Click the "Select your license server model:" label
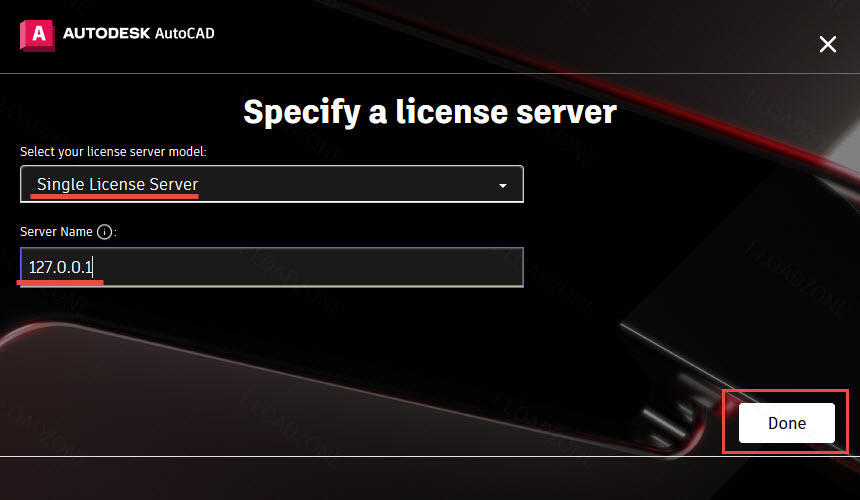 (x=113, y=151)
